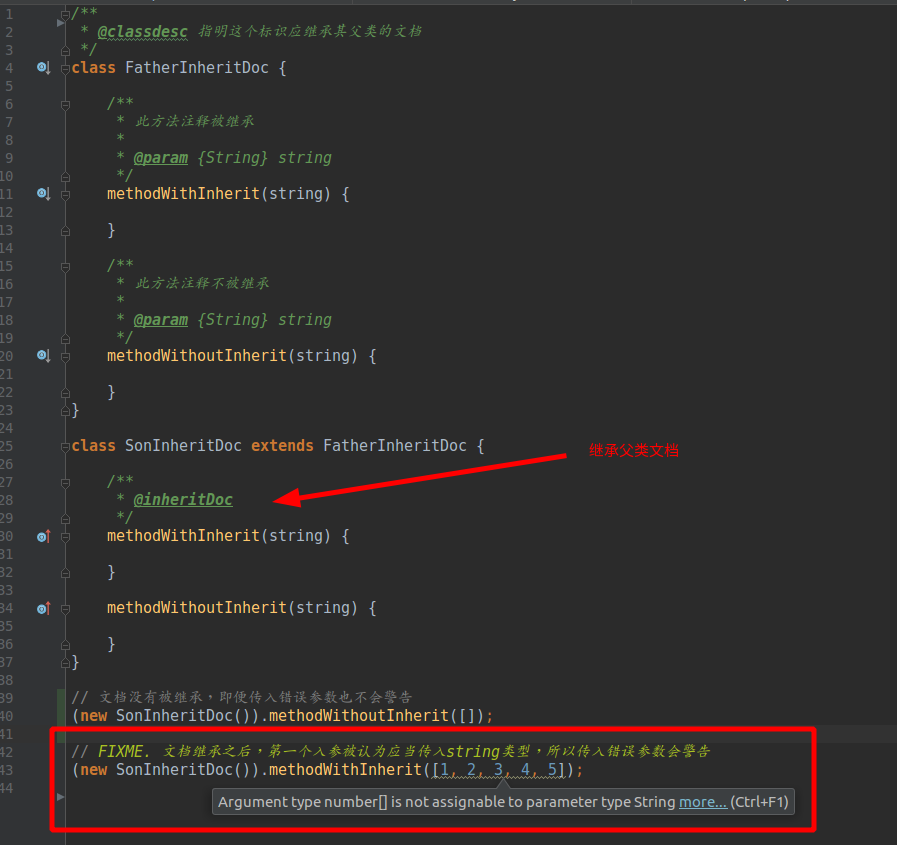Collapse the class SonInheritDoc block on line 25
The width and height of the screenshot is (897, 845).
point(65,447)
